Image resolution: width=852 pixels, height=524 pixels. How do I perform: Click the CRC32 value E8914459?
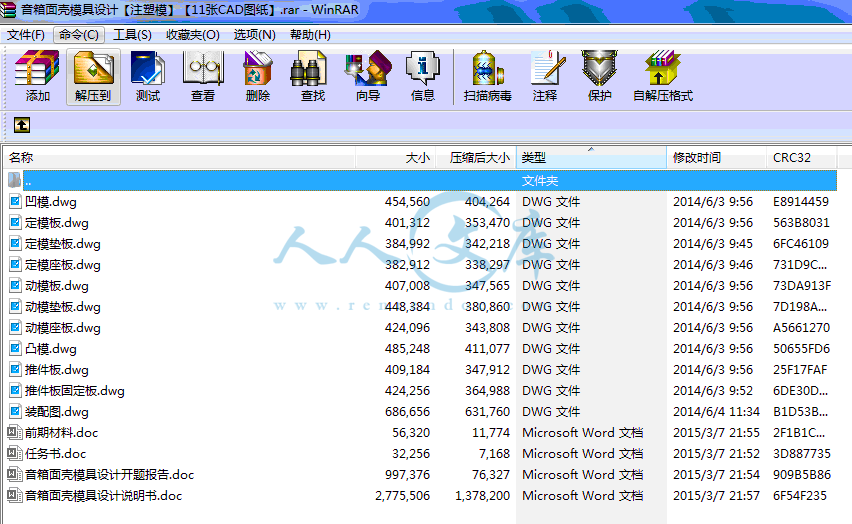801,202
